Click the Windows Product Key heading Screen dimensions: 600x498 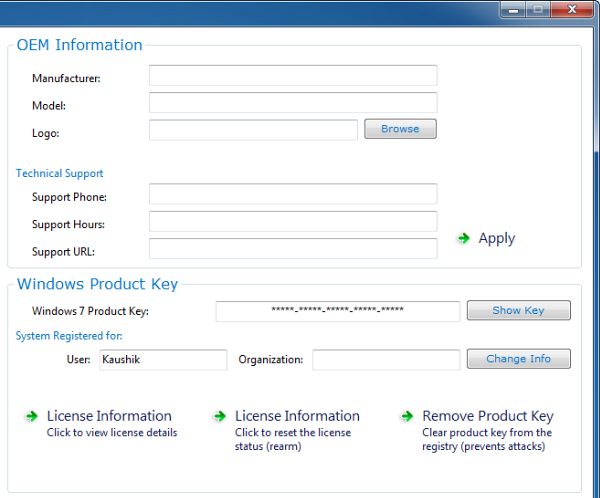[98, 284]
